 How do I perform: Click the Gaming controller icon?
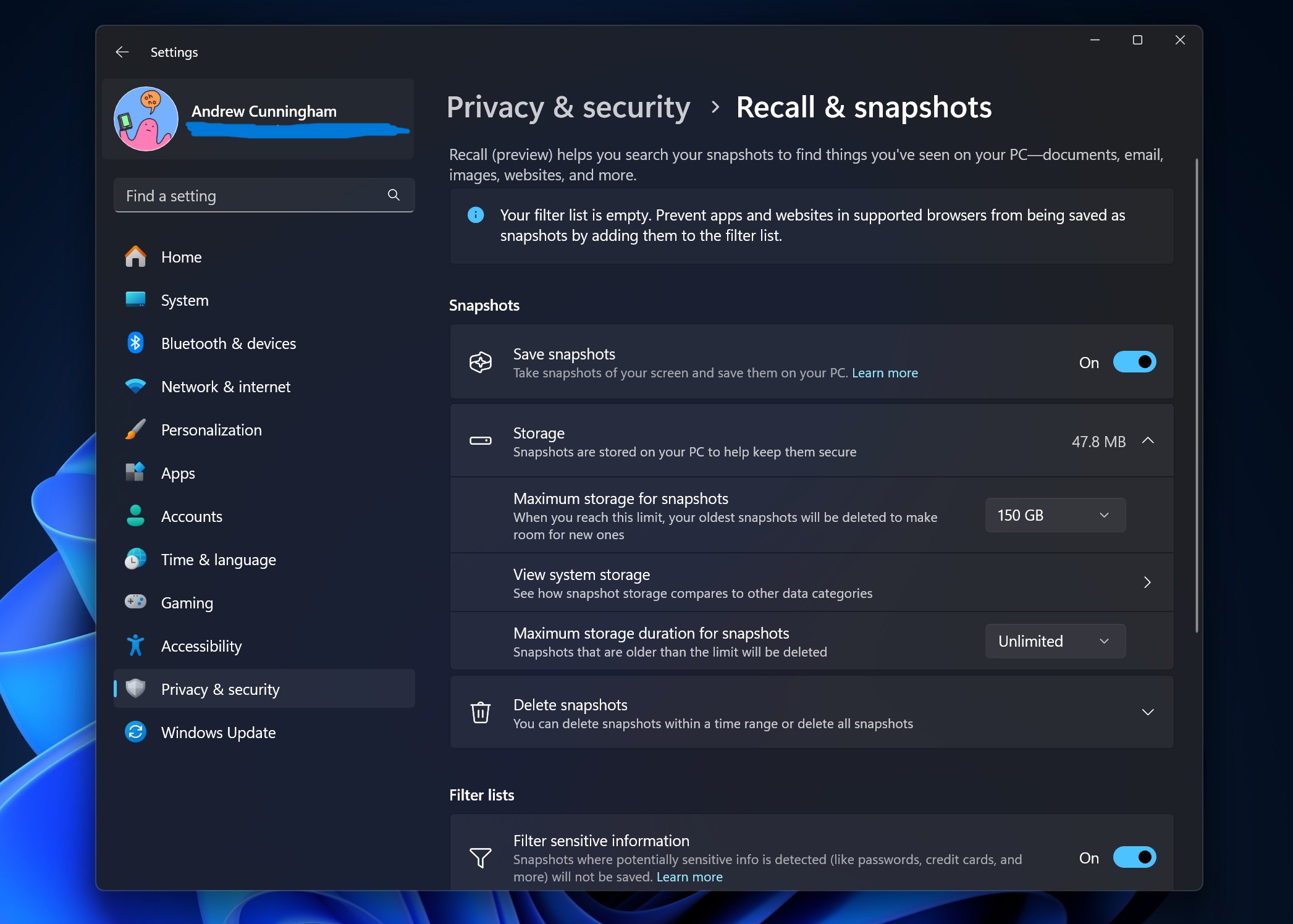click(x=135, y=602)
